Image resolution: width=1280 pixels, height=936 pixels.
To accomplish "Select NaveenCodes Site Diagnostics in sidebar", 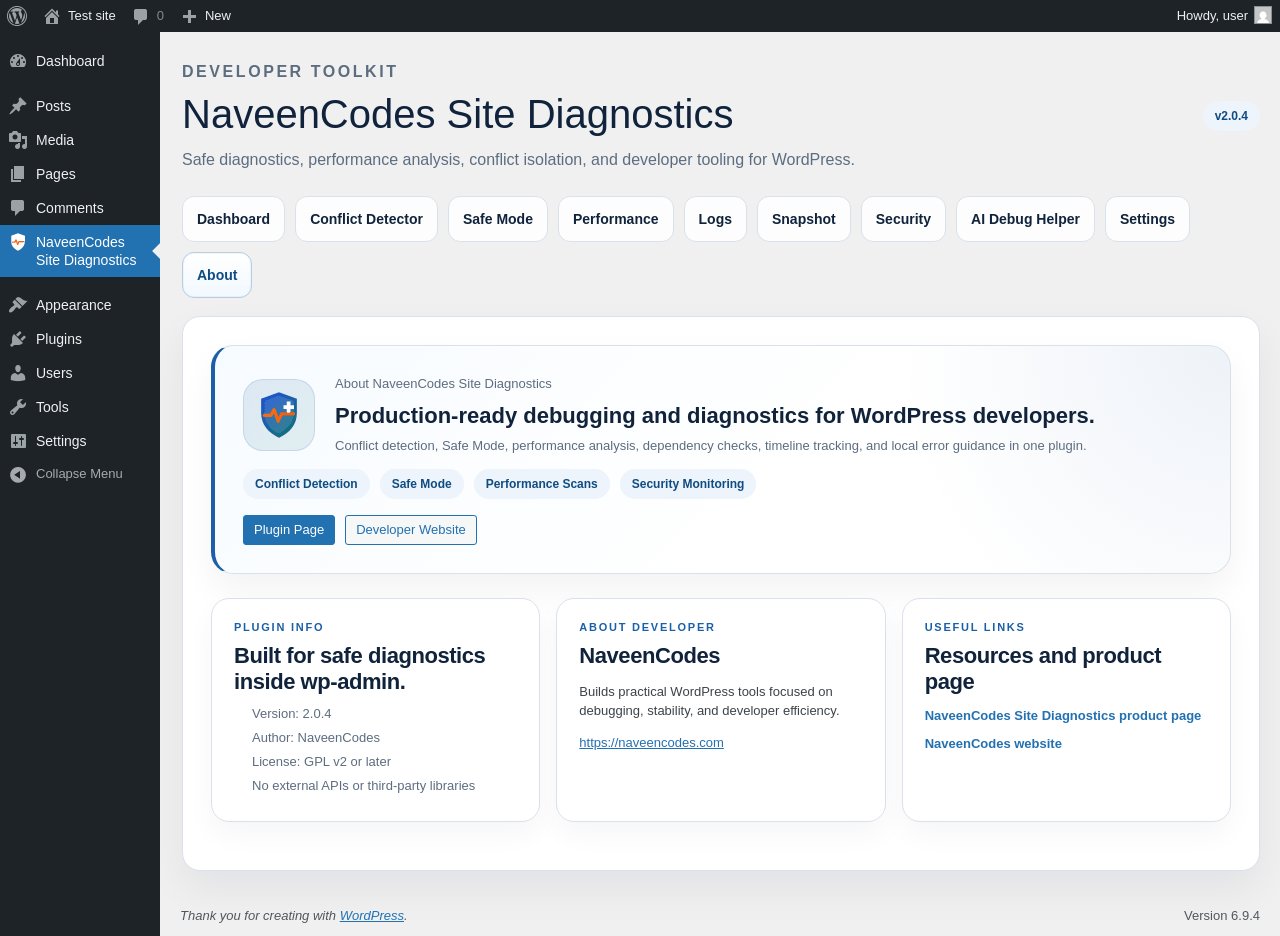I will [80, 251].
